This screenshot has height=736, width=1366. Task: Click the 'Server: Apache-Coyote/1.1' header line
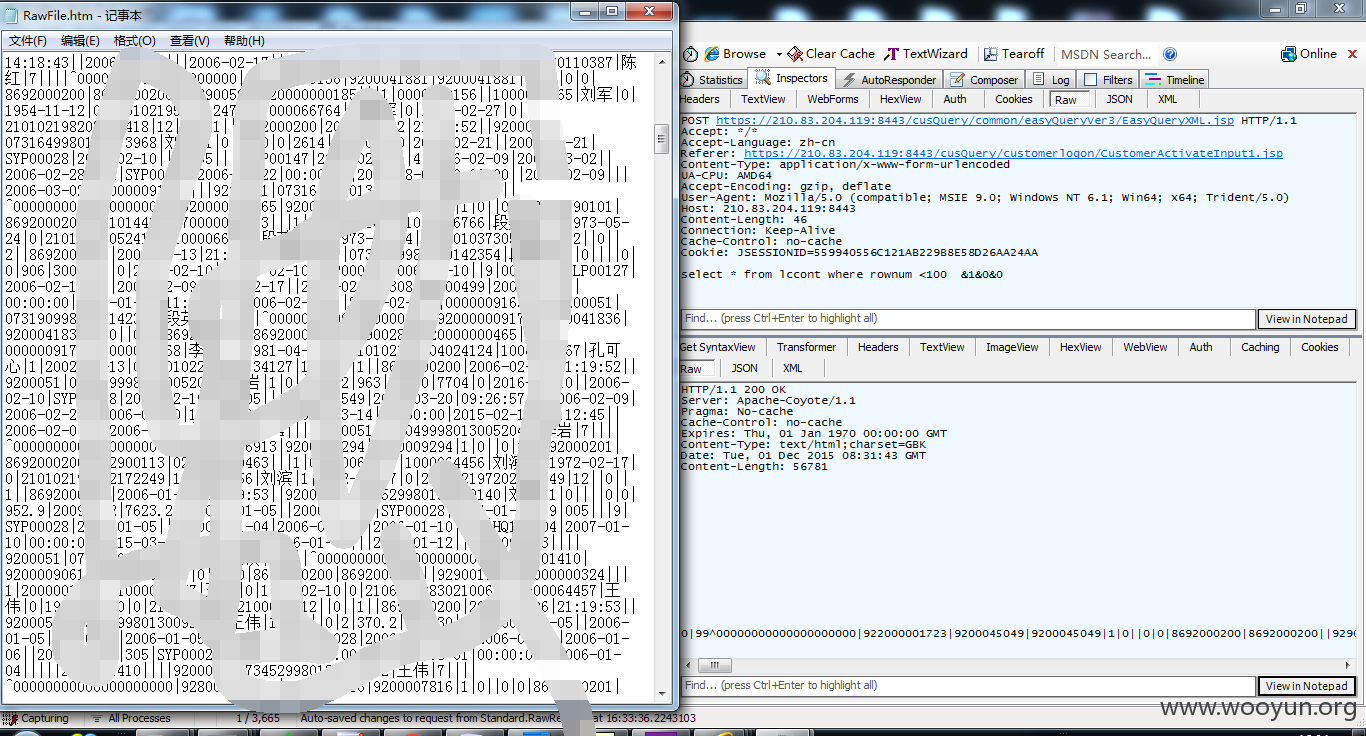click(768, 401)
